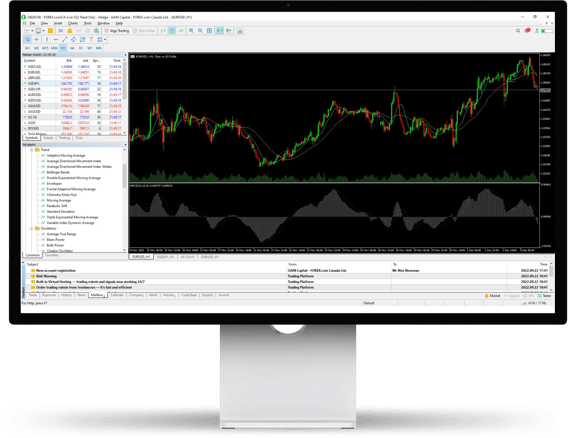Click the padlock icon in toolbar
Image resolution: width=576 pixels, height=438 pixels.
pyautogui.click(x=69, y=31)
